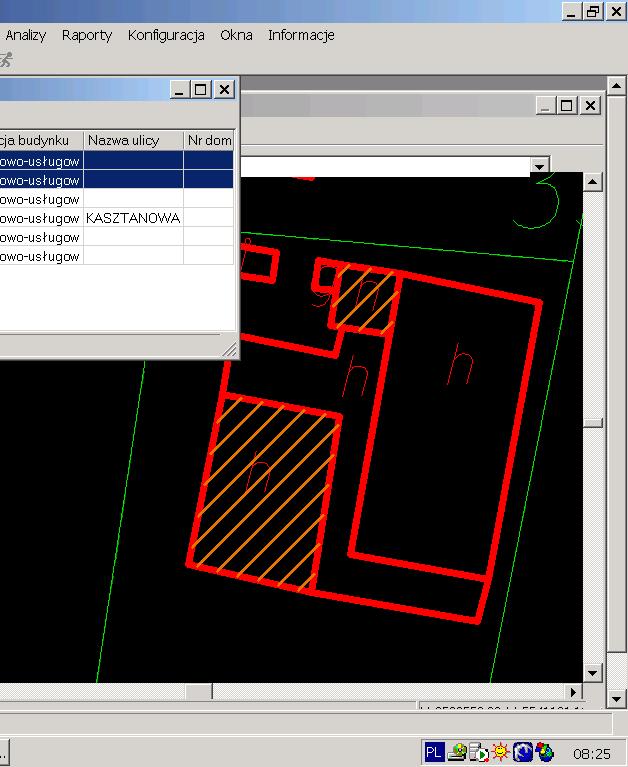This screenshot has width=628, height=767.
Task: Restore down the main application window
Action: pyautogui.click(x=593, y=11)
